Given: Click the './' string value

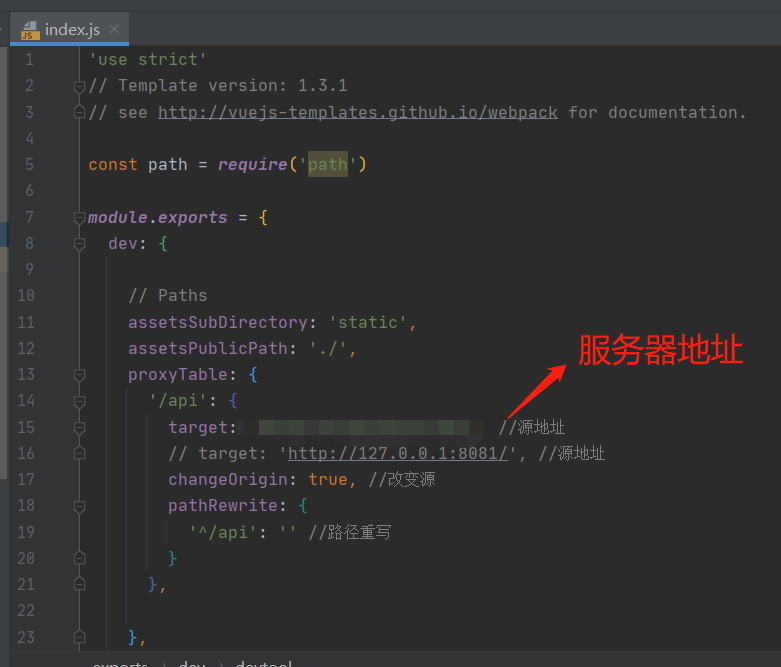Looking at the screenshot, I should tap(328, 348).
